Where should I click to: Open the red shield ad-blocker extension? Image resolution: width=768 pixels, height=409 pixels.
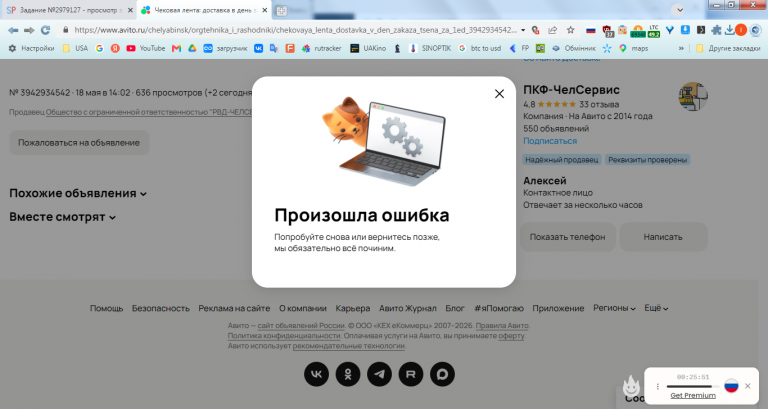coord(607,31)
